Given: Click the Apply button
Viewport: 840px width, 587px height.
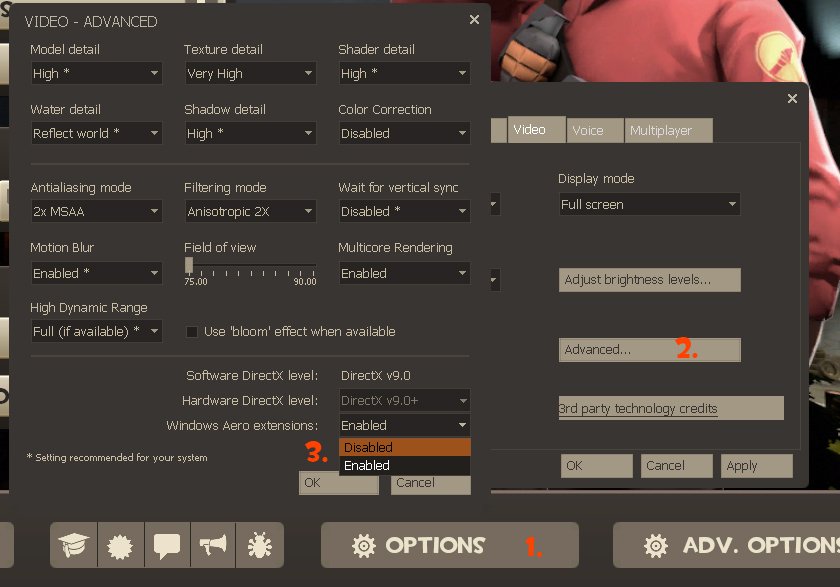Looking at the screenshot, I should (x=756, y=466).
